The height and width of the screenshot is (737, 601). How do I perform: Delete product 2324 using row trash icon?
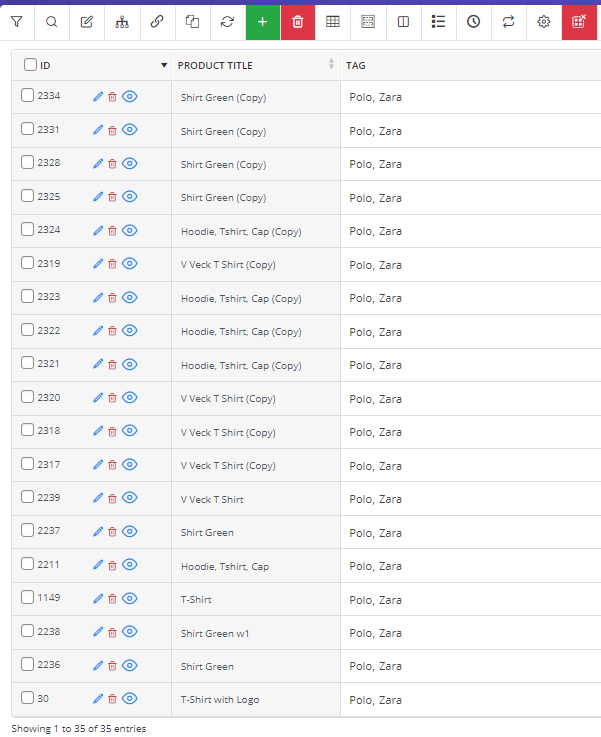pyautogui.click(x=112, y=231)
